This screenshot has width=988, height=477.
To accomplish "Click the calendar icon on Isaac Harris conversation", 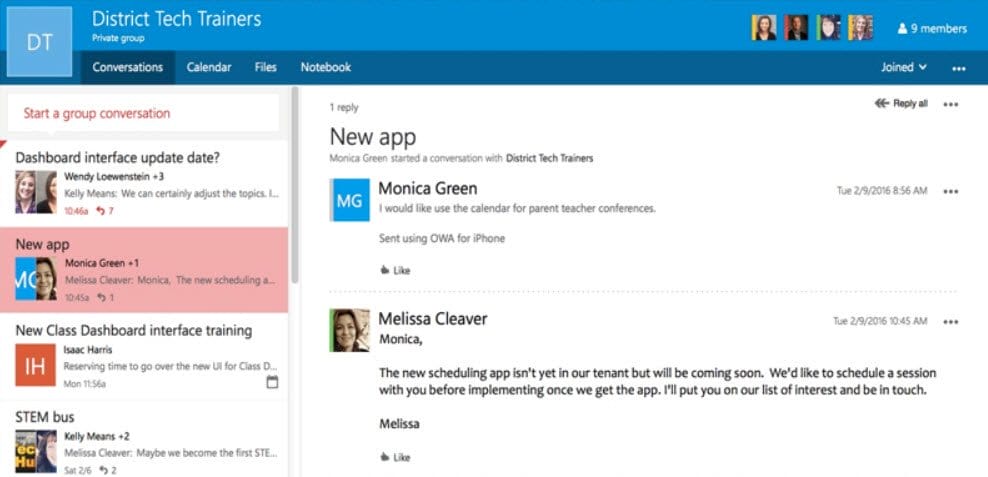I will [273, 383].
